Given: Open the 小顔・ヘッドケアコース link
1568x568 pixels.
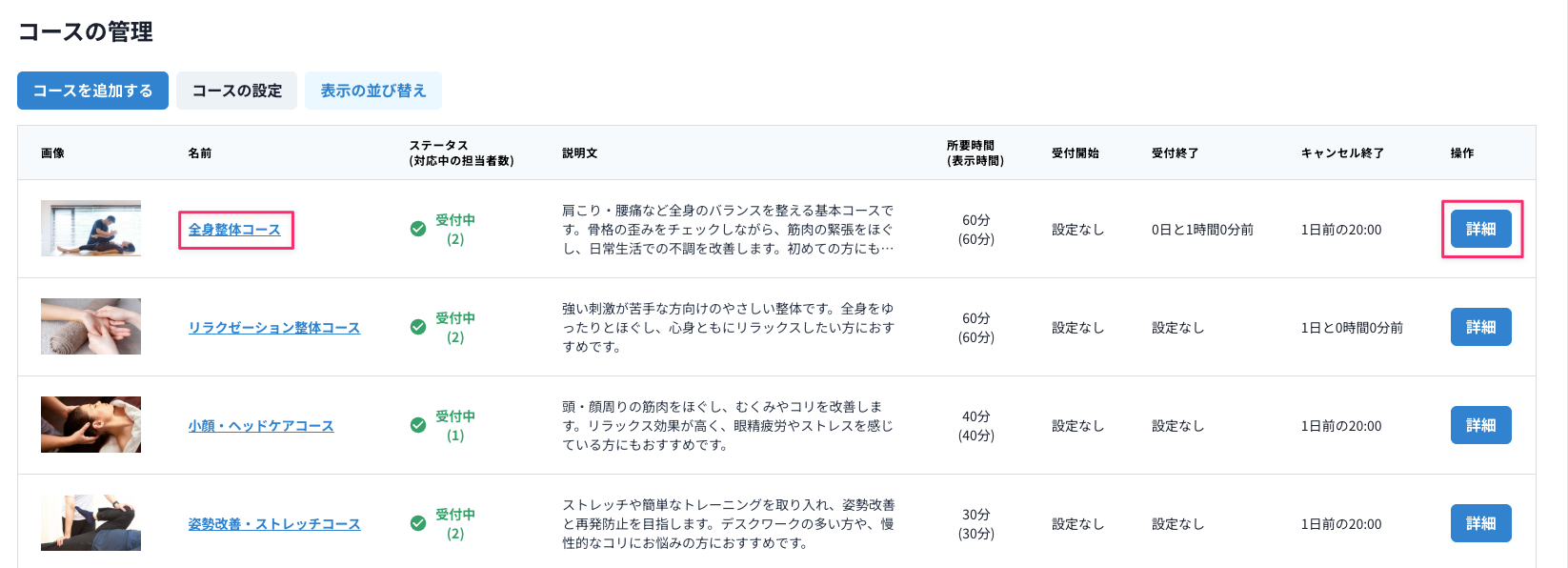Looking at the screenshot, I should click(261, 426).
